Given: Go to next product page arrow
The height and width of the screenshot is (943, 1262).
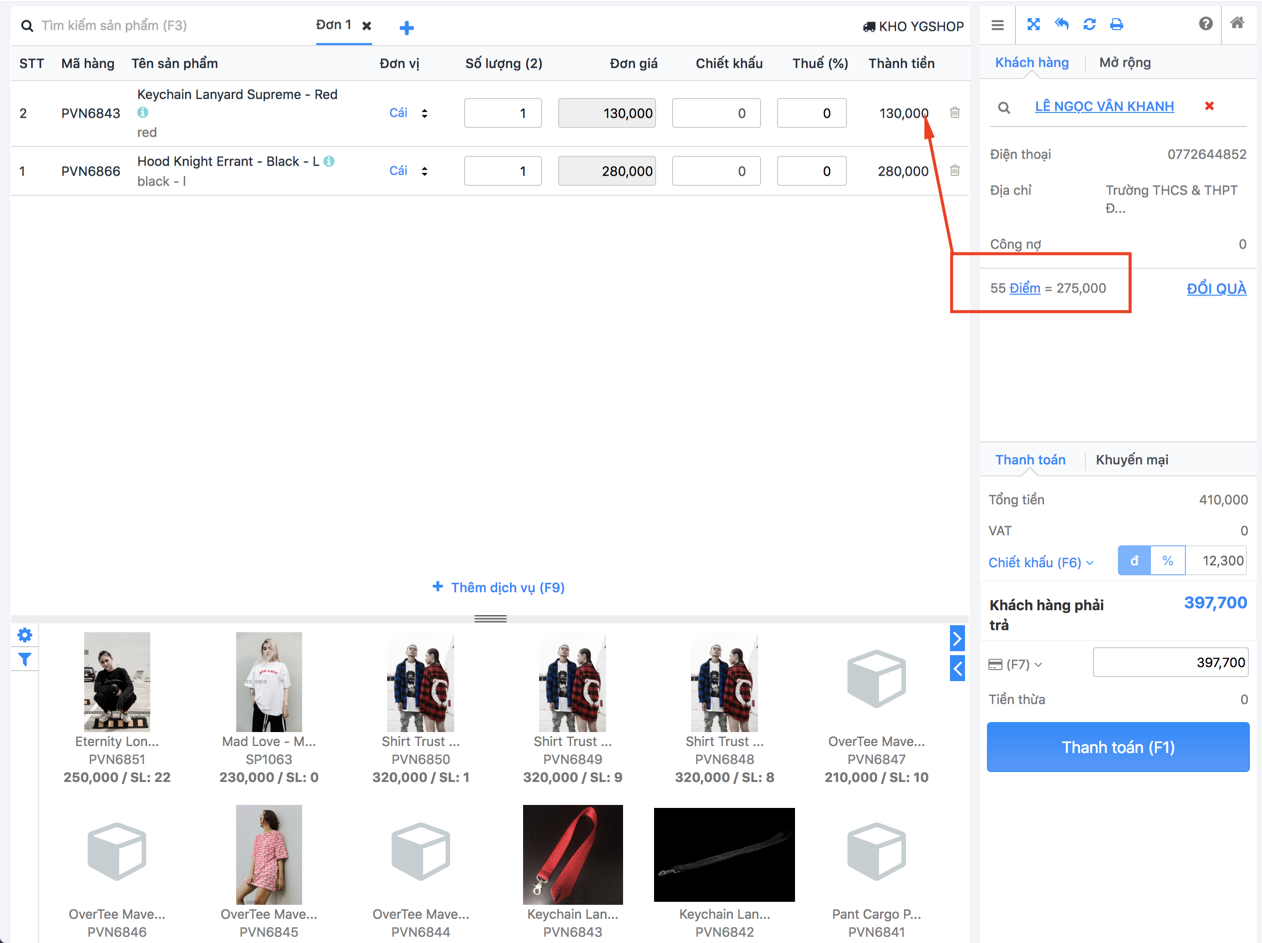Looking at the screenshot, I should coord(957,638).
